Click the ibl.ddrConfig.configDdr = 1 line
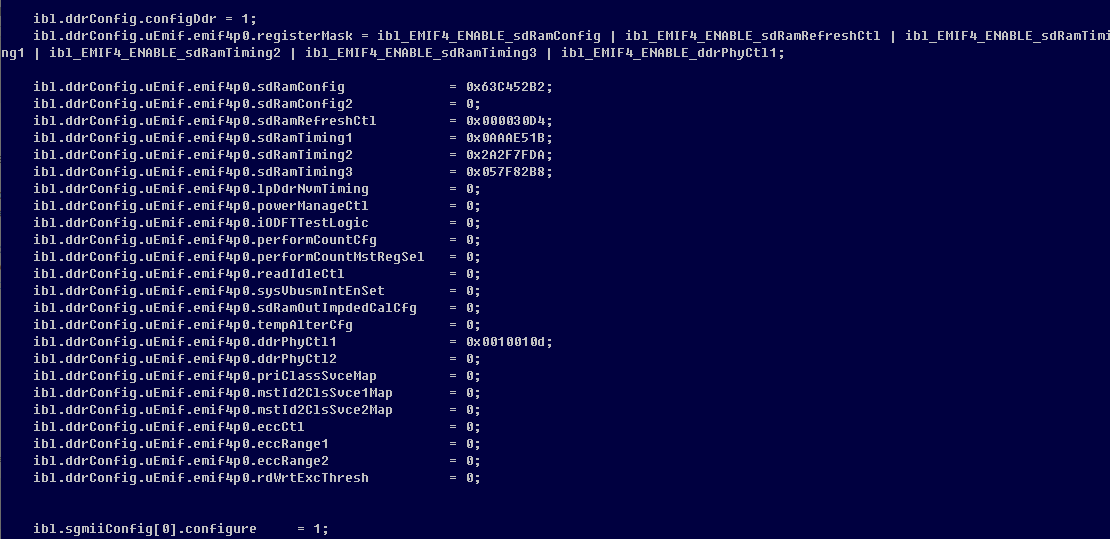 pos(144,19)
